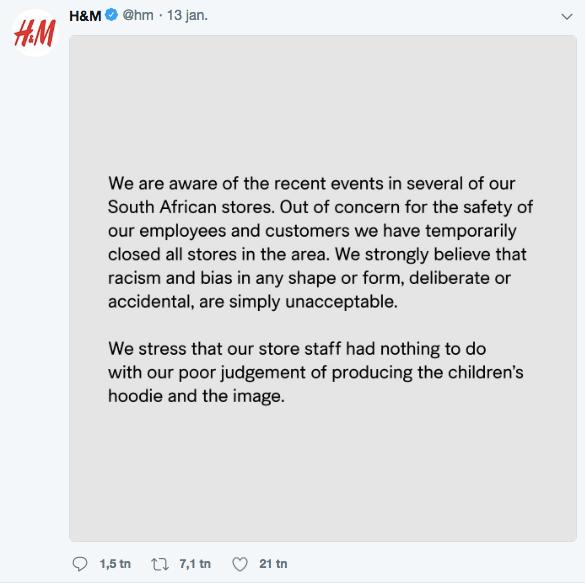Image resolution: width=585 pixels, height=583 pixels.
Task: Click the blank gray area above statement
Action: (x=323, y=104)
